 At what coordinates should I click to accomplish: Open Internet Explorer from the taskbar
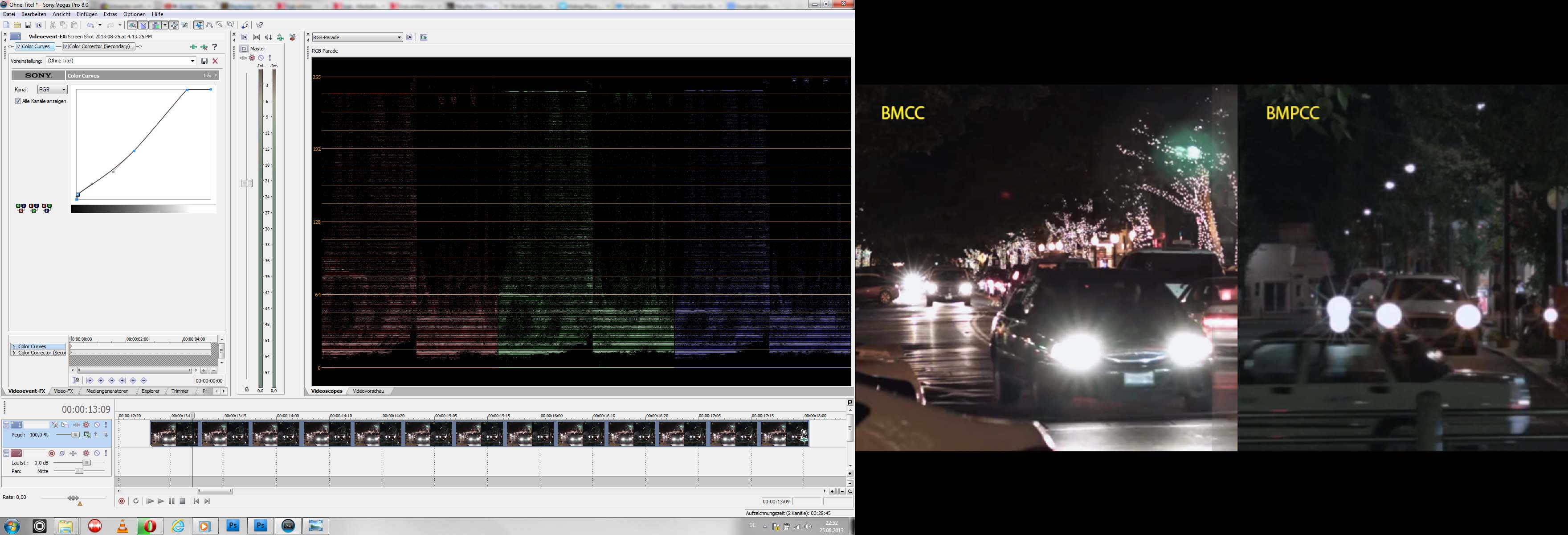178,526
